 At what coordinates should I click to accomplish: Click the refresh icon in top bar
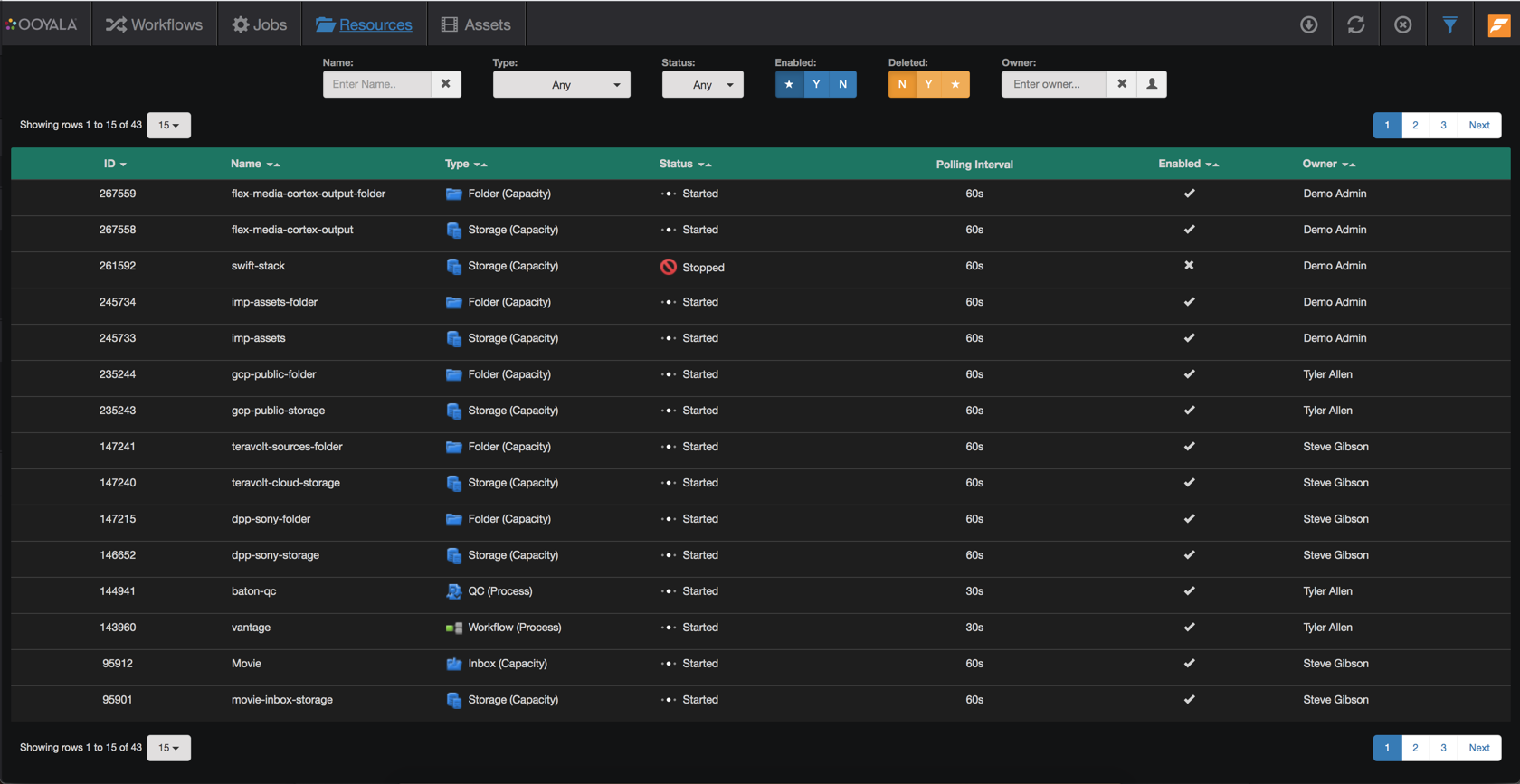point(1355,24)
